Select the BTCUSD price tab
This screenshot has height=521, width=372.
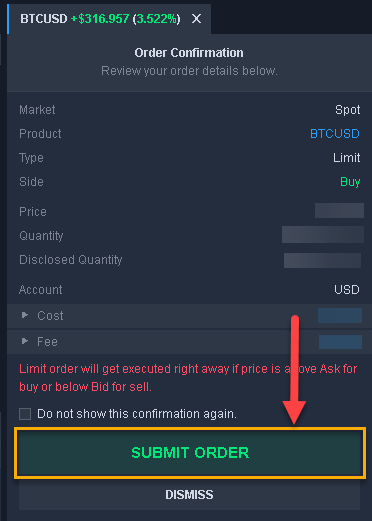100,19
